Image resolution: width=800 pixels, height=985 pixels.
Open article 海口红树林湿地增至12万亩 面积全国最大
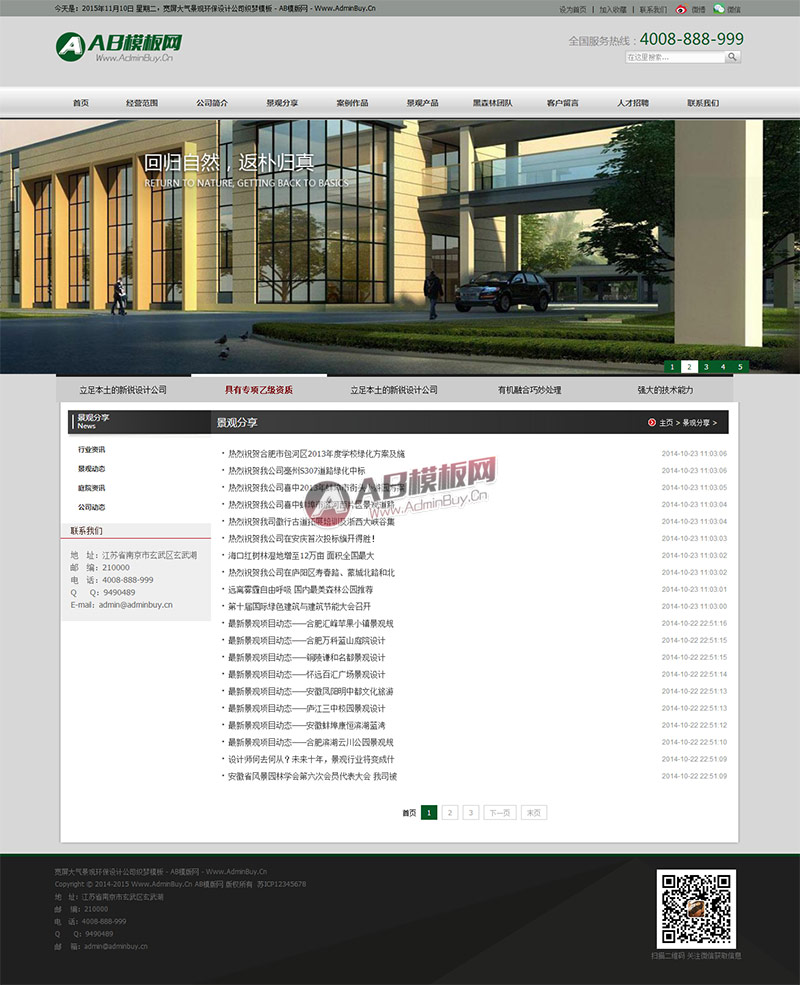(x=301, y=555)
